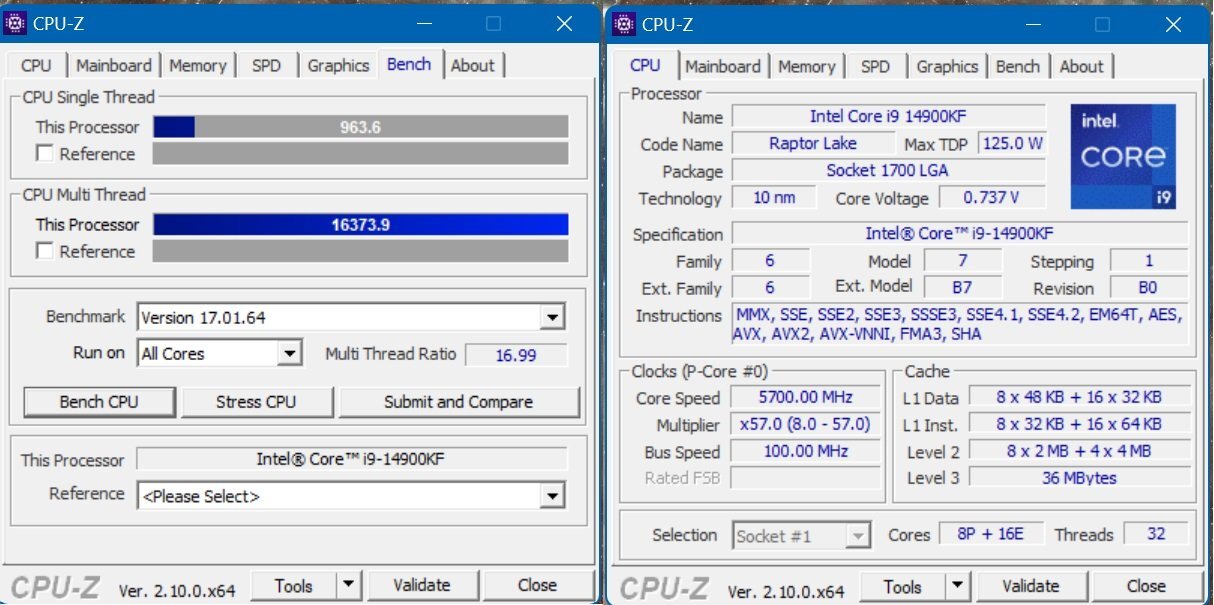Screen dimensions: 1214x605
Task: Click Ext. Model B7 value
Action: click(961, 288)
